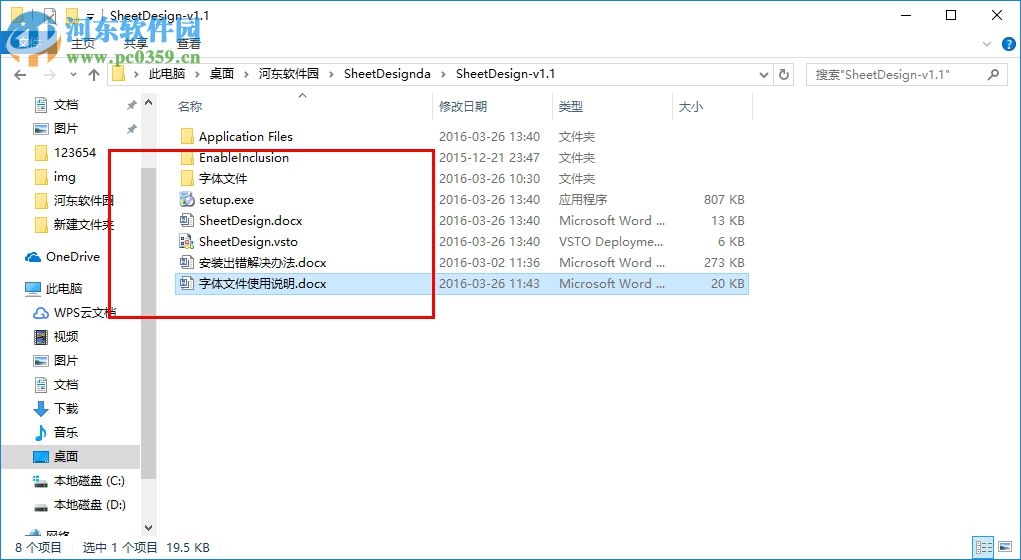Select 此电脑 in the navigation pane
1021x560 pixels.
(x=53, y=288)
